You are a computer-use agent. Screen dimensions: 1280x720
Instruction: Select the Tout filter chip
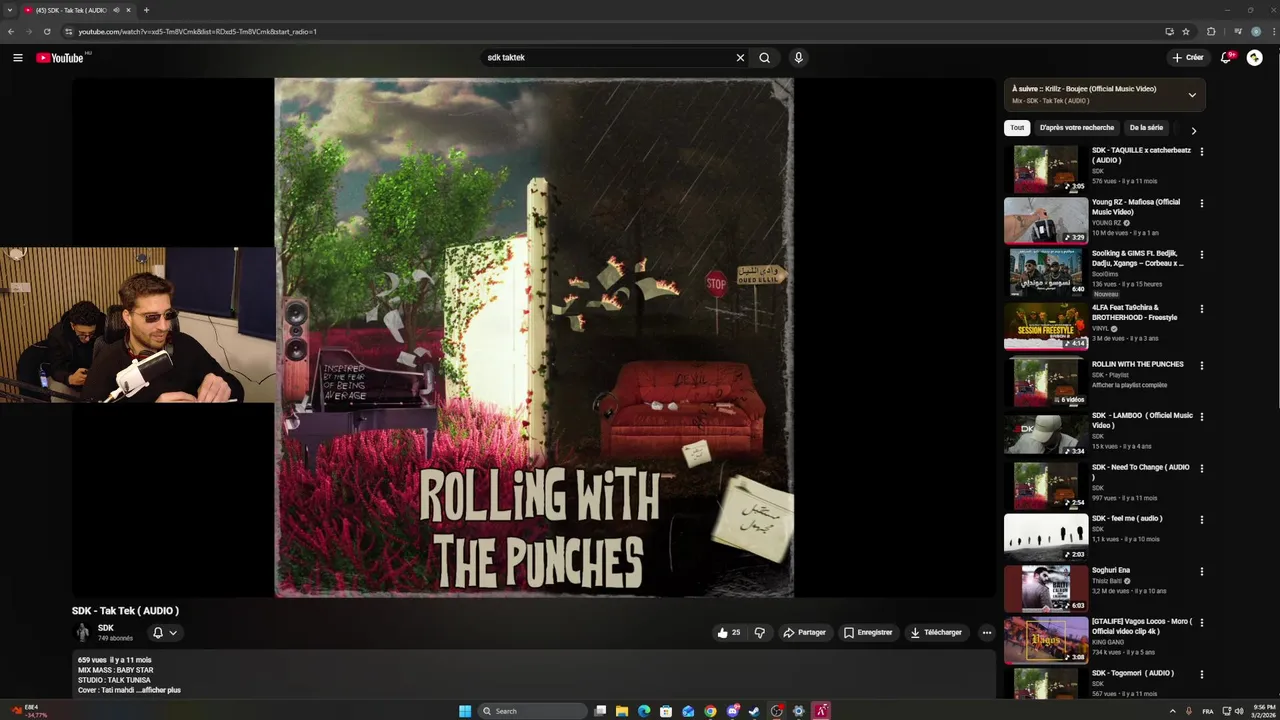point(1017,128)
